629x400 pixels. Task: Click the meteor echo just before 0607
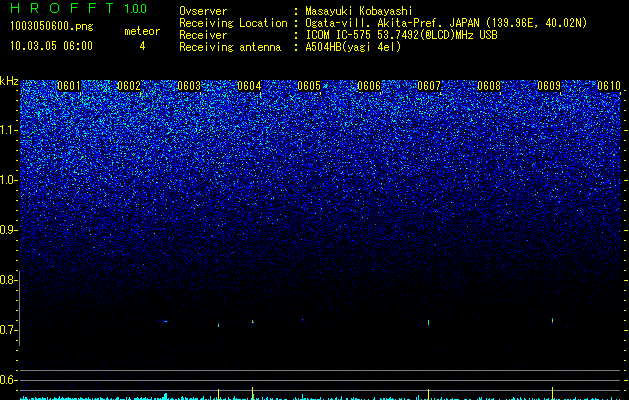428,322
